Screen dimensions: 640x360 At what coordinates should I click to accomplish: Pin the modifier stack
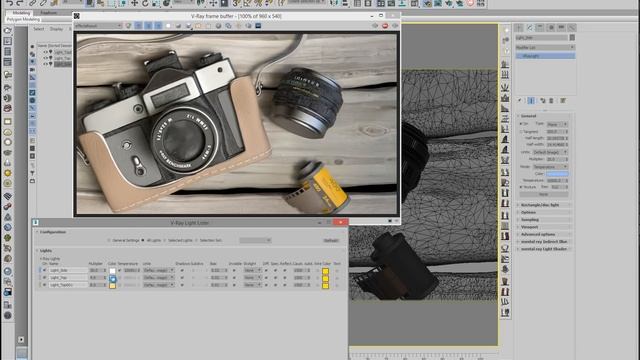(x=520, y=100)
